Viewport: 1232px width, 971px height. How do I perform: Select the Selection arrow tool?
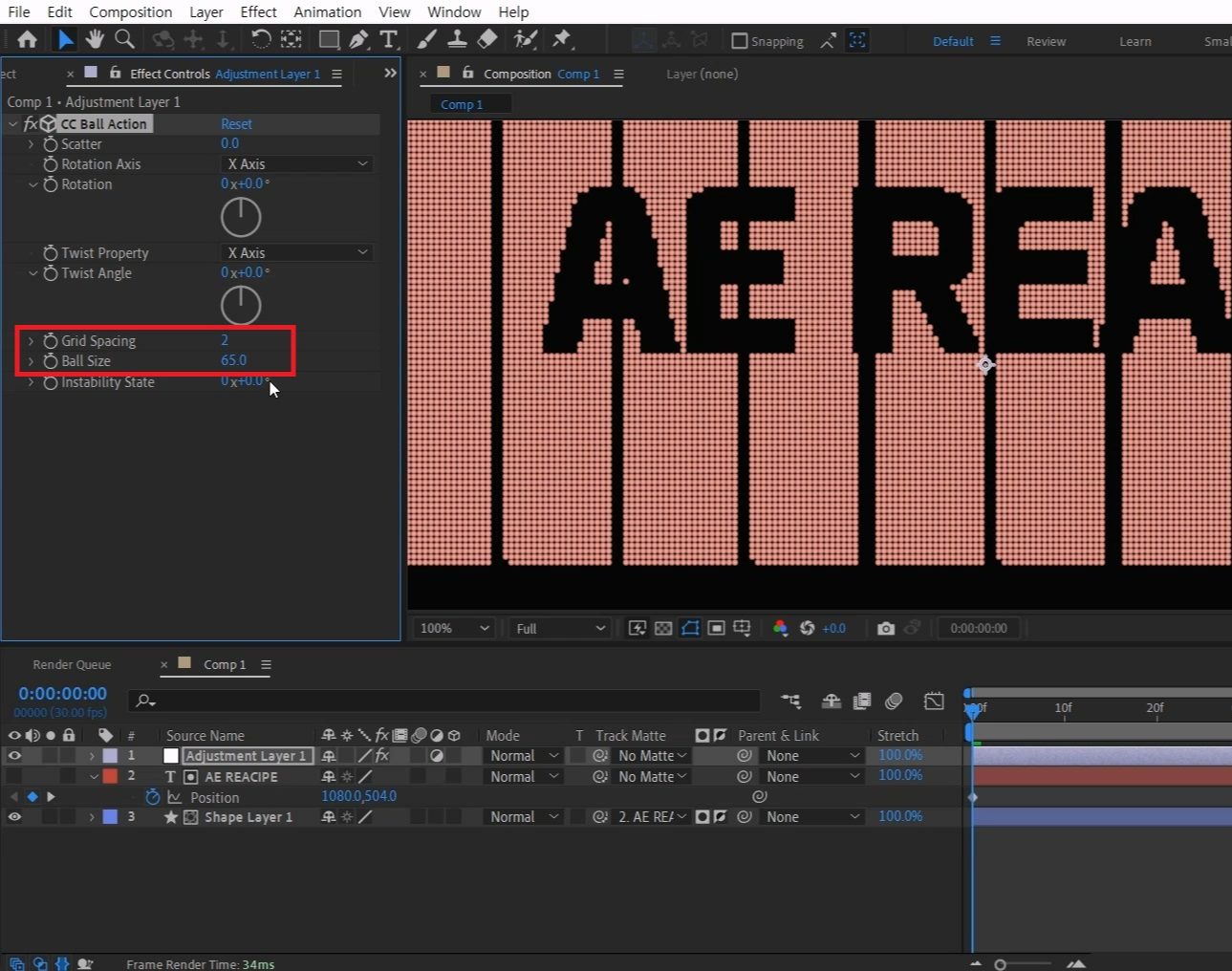pos(64,39)
